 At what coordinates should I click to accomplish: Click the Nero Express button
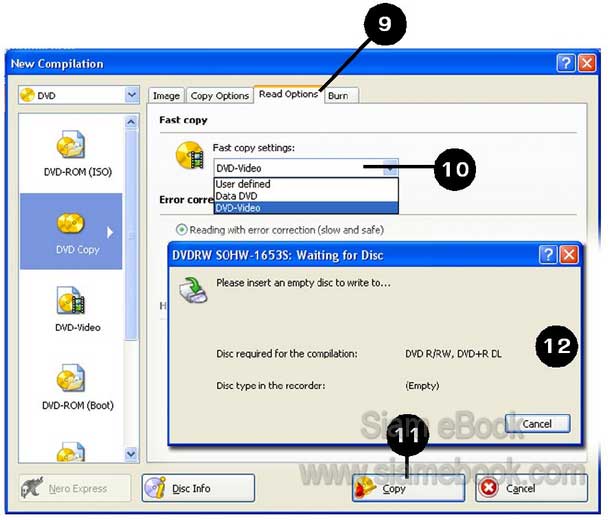[74, 488]
